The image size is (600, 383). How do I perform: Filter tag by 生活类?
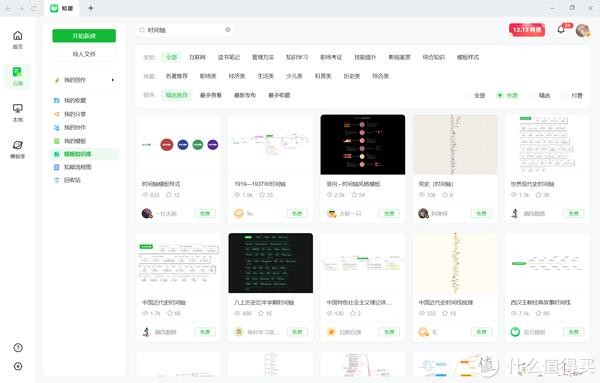[265, 76]
